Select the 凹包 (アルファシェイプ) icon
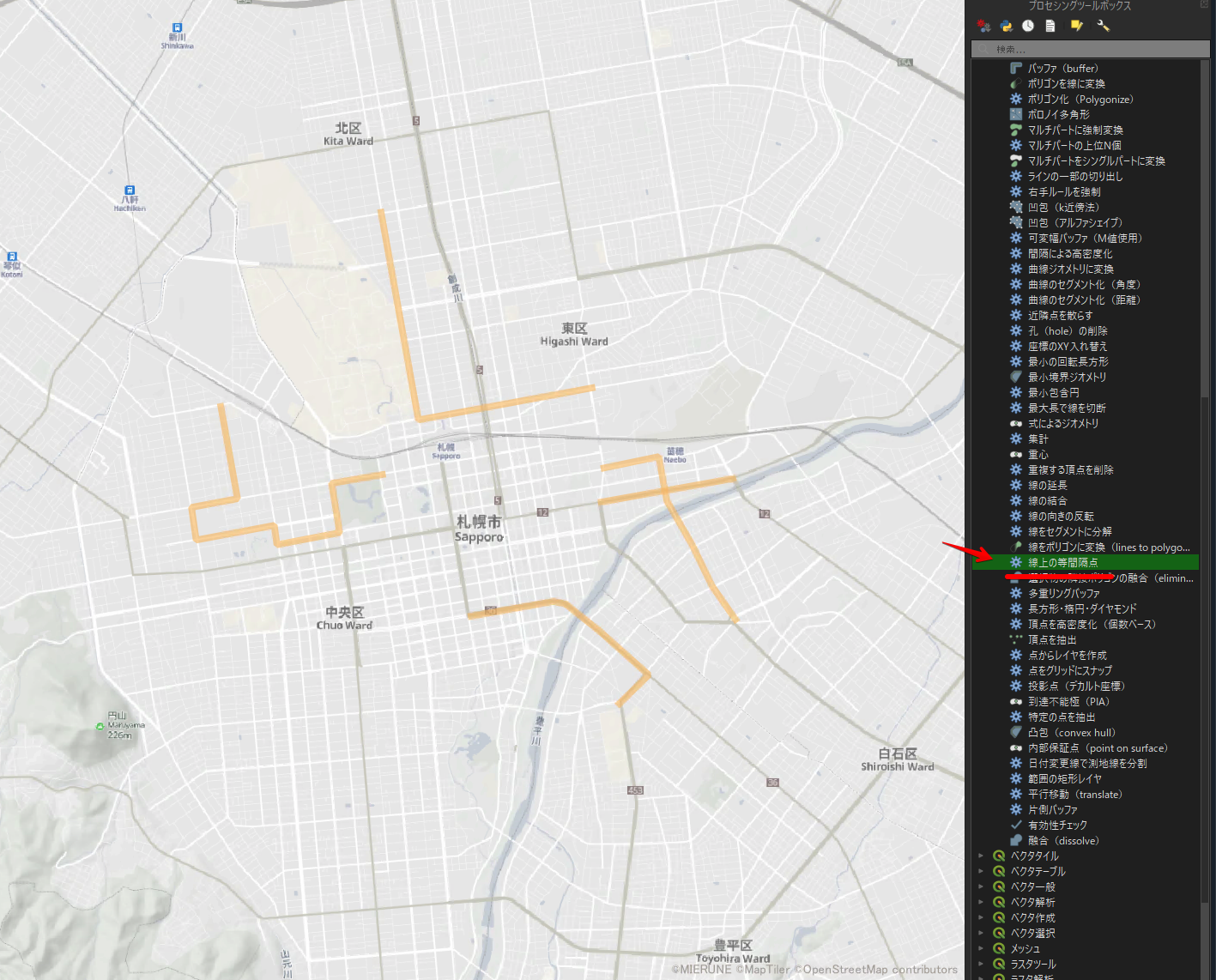Image resolution: width=1216 pixels, height=980 pixels. coord(1016,222)
